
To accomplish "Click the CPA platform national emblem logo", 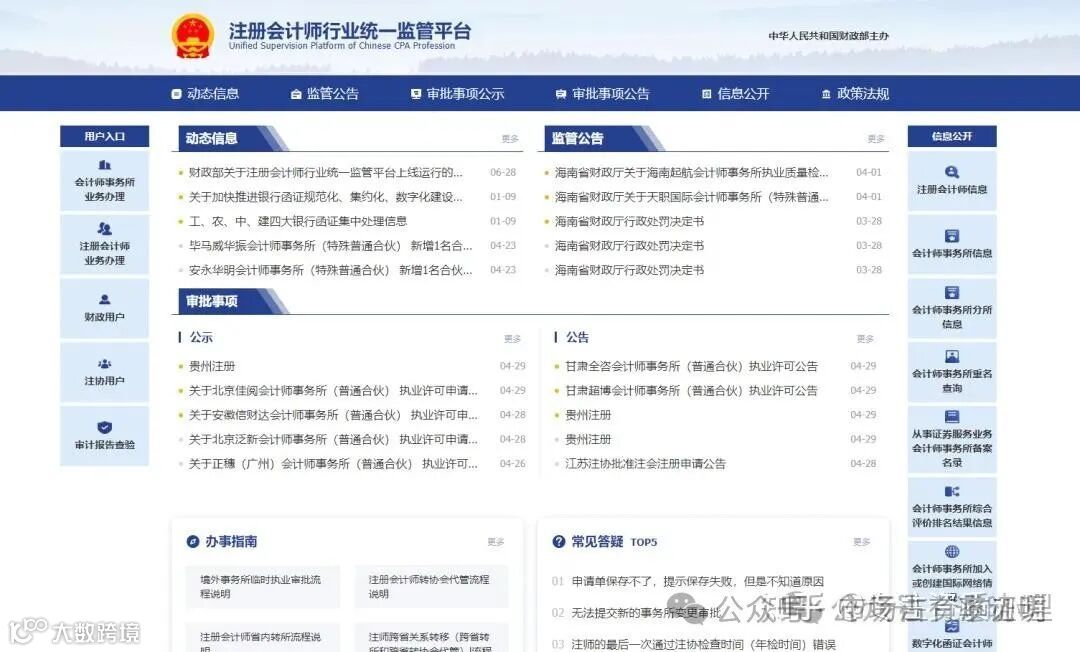I will pyautogui.click(x=192, y=35).
